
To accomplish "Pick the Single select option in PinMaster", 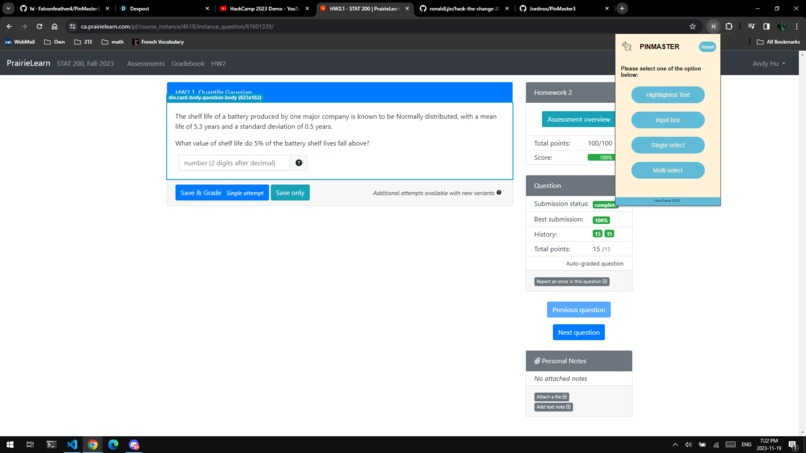I will (x=668, y=145).
